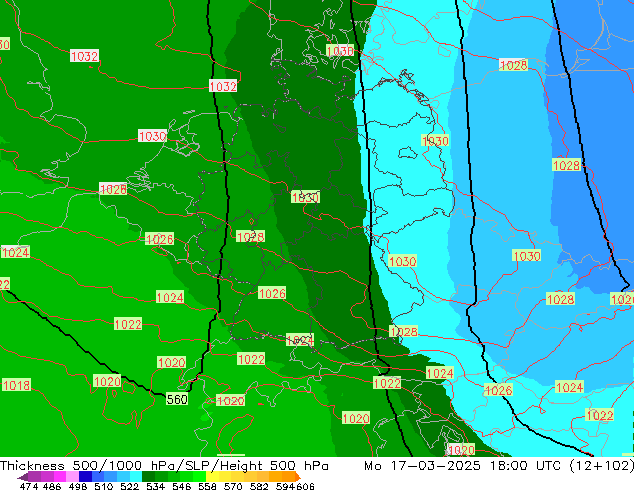This screenshot has height=490, width=634.
Task: Click the (12+102) forecast hour text
Action: 601,465
